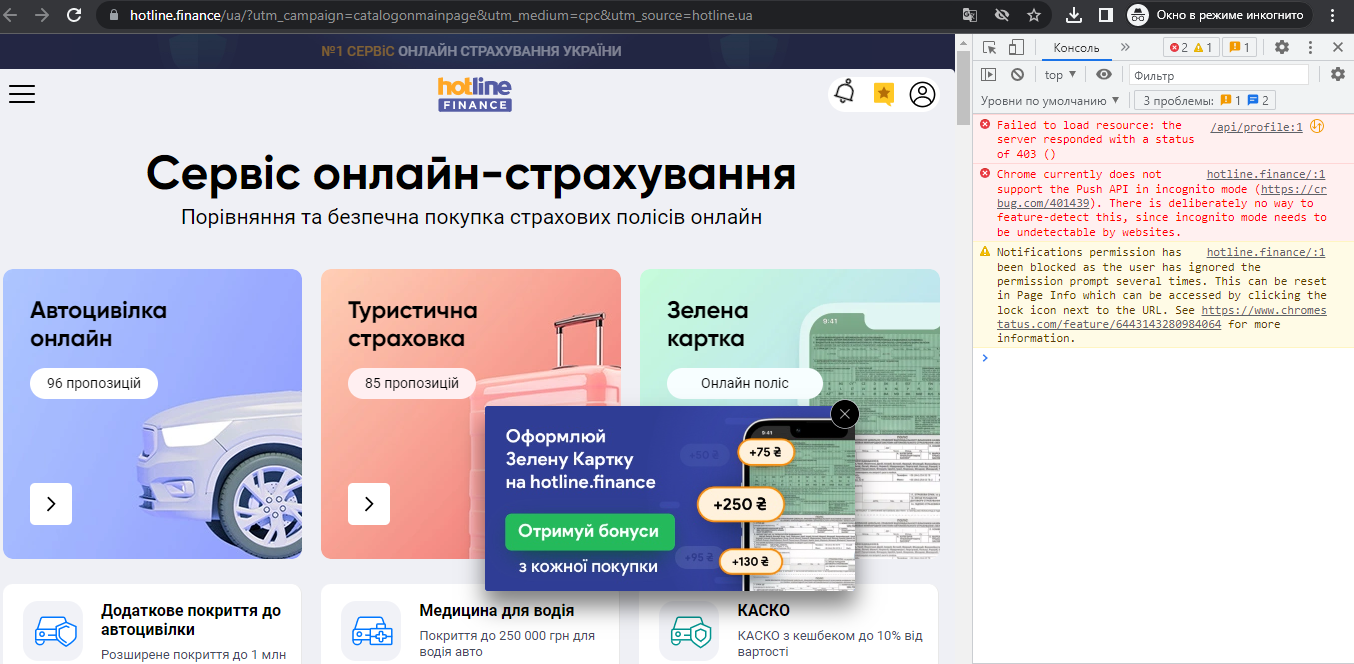Open Уровни по умолчанию levels dropdown
1354x664 pixels.
tap(1050, 100)
